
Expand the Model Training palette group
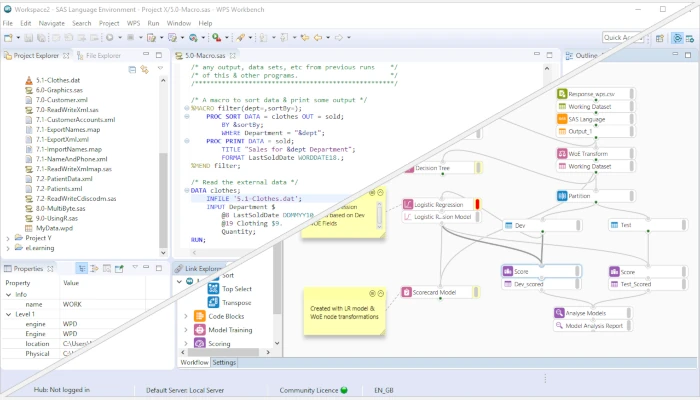pyautogui.click(x=186, y=330)
